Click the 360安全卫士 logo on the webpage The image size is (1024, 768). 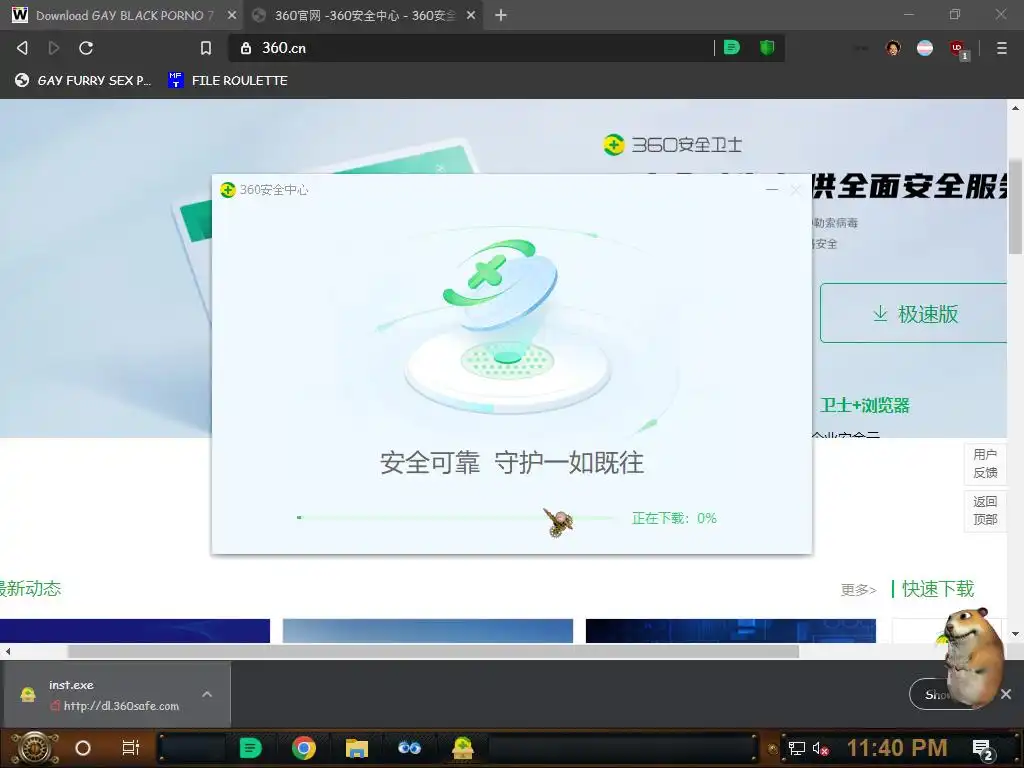coord(672,144)
